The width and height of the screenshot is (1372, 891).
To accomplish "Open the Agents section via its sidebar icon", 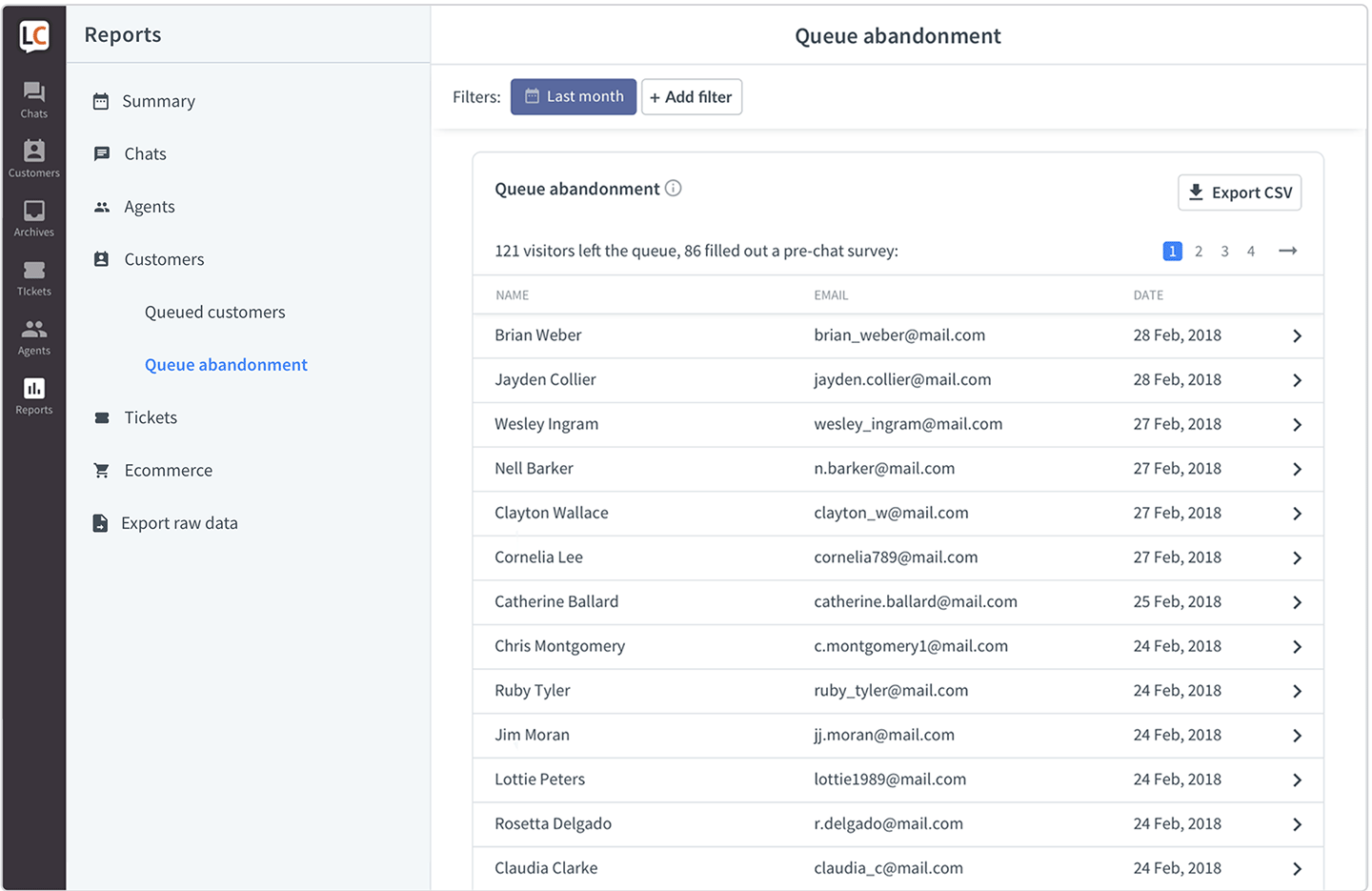I will click(33, 336).
